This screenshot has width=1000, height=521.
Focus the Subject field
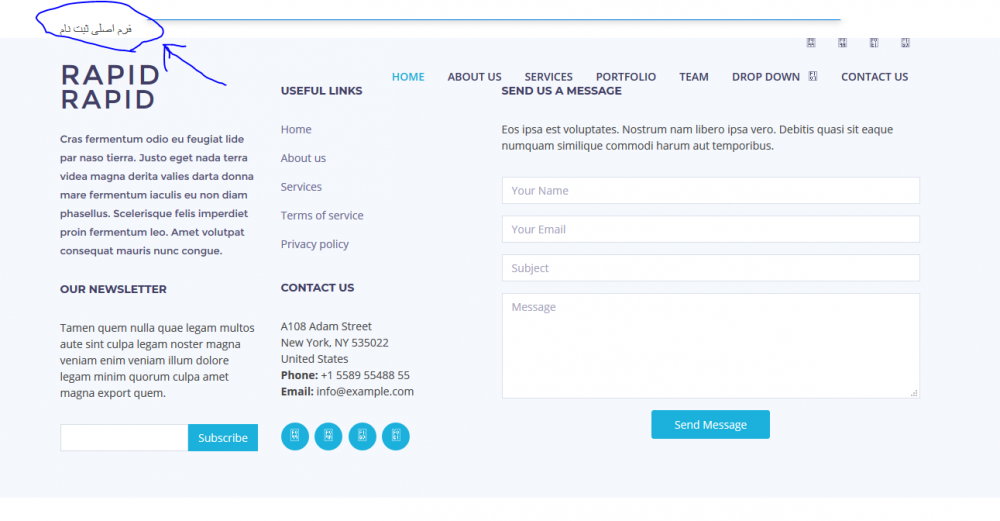pyautogui.click(x=710, y=268)
